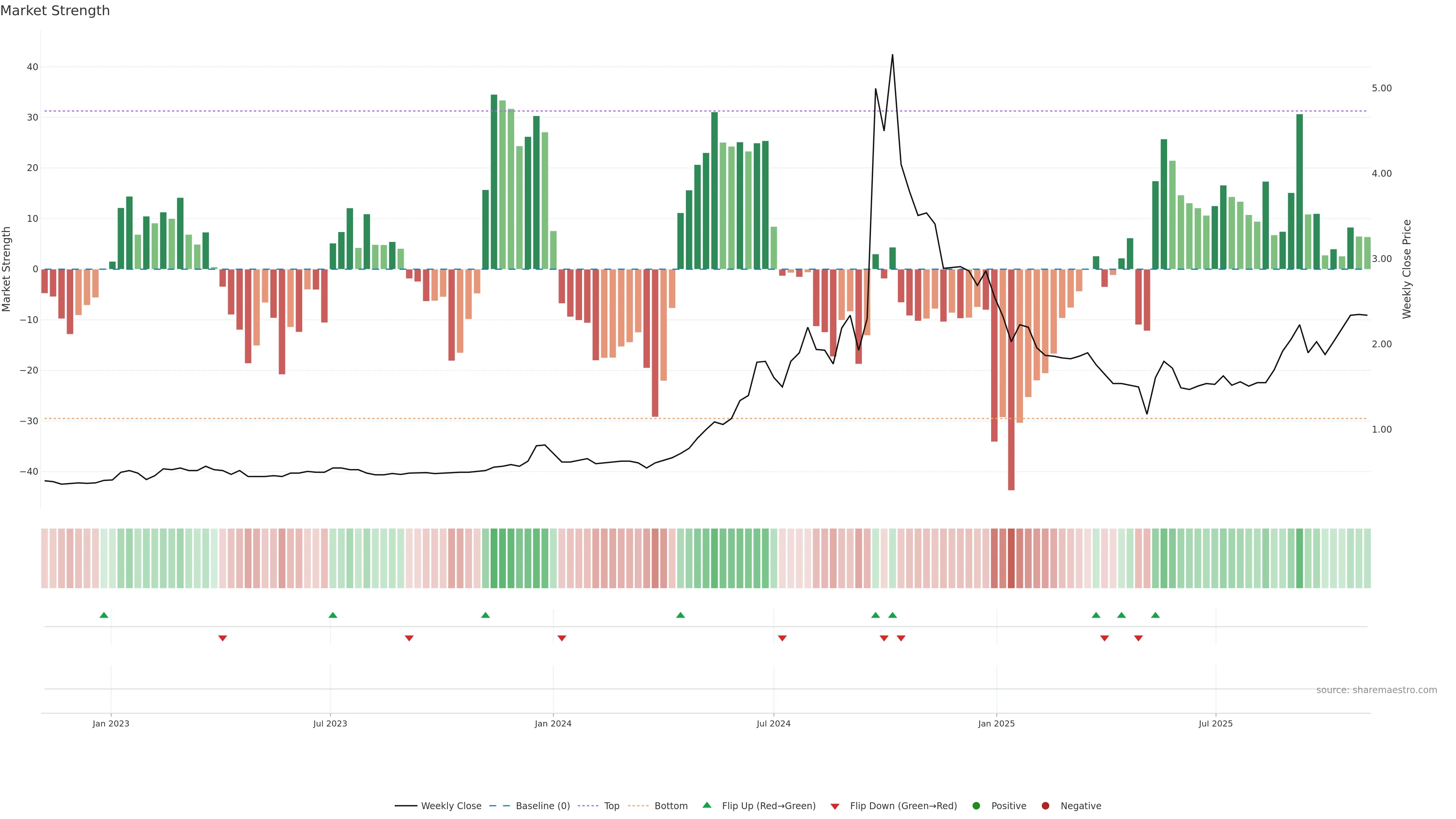Click the source: sharemaestro.com text
The image size is (1456, 819).
(x=1376, y=690)
